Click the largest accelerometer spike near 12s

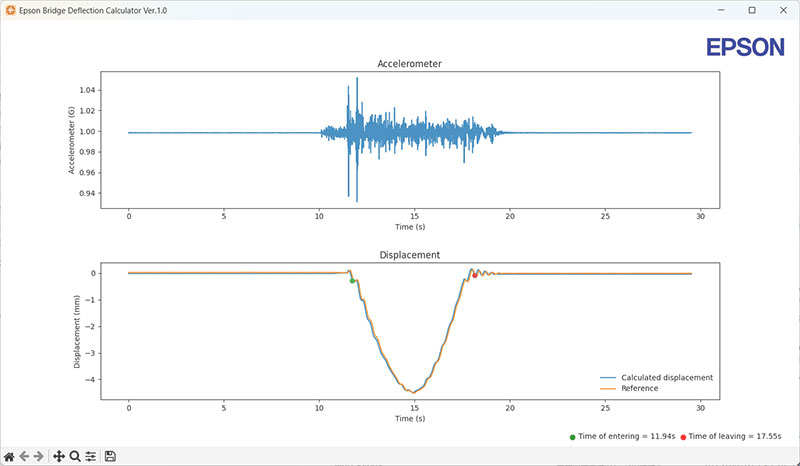(357, 80)
